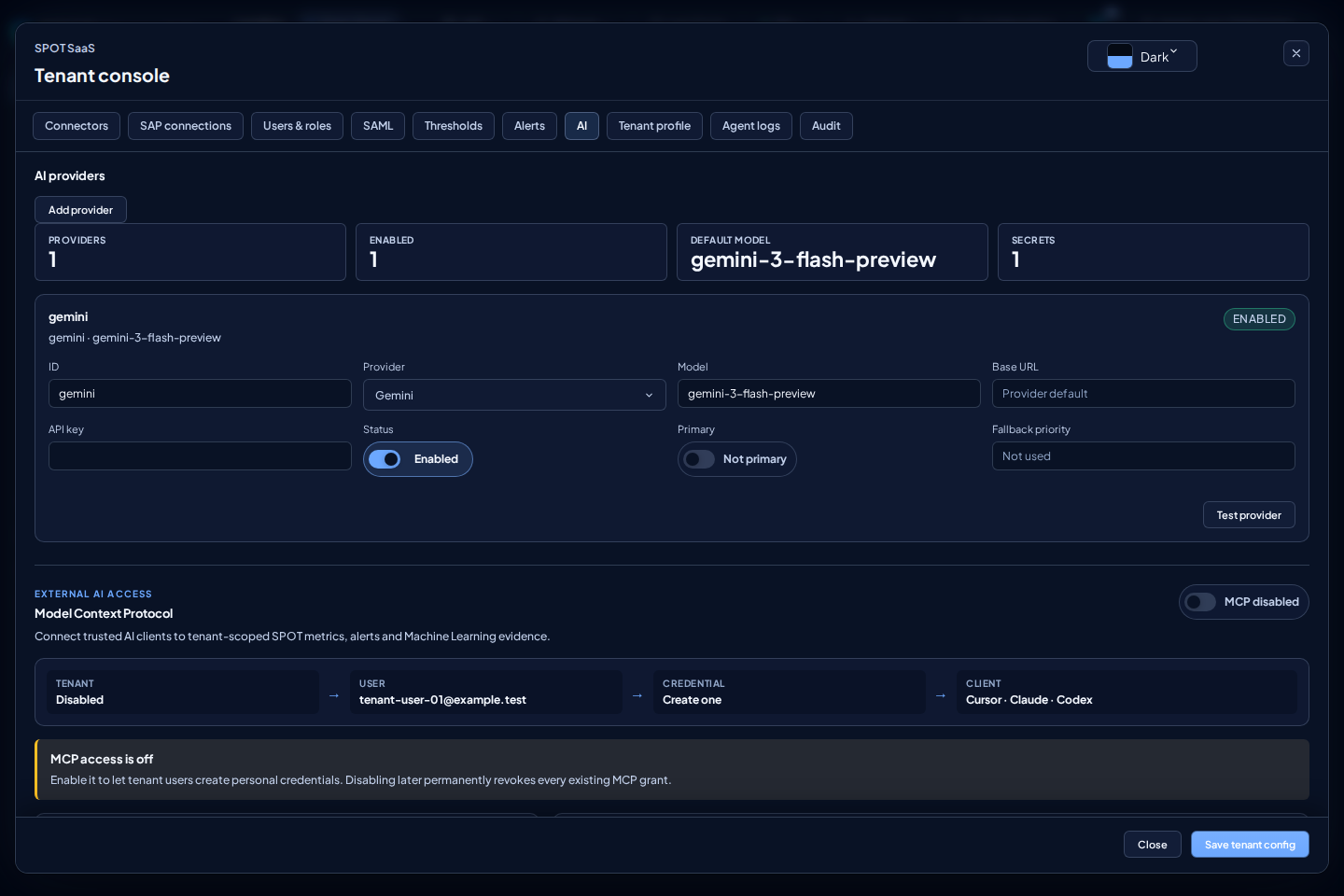Expand the Provider dropdown showing Gemini
This screenshot has height=896, width=1344.
point(514,395)
